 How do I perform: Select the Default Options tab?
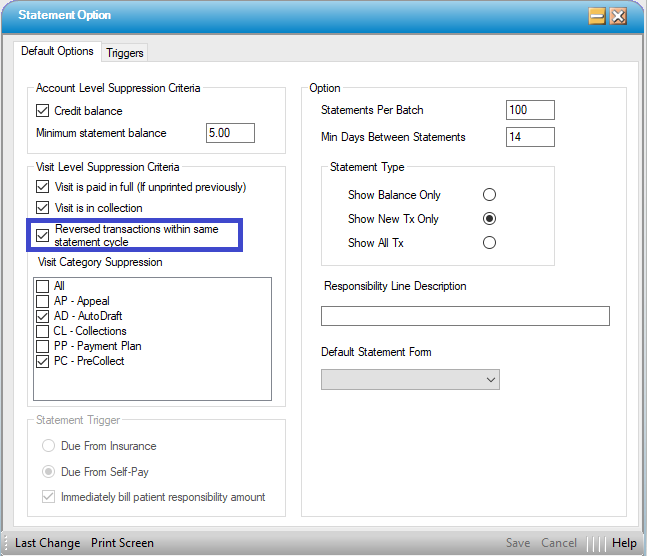point(58,51)
